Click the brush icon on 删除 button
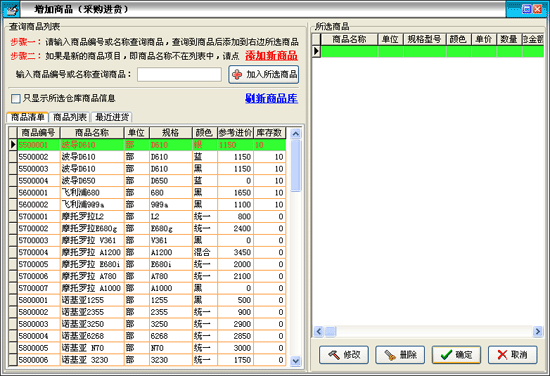 point(390,355)
